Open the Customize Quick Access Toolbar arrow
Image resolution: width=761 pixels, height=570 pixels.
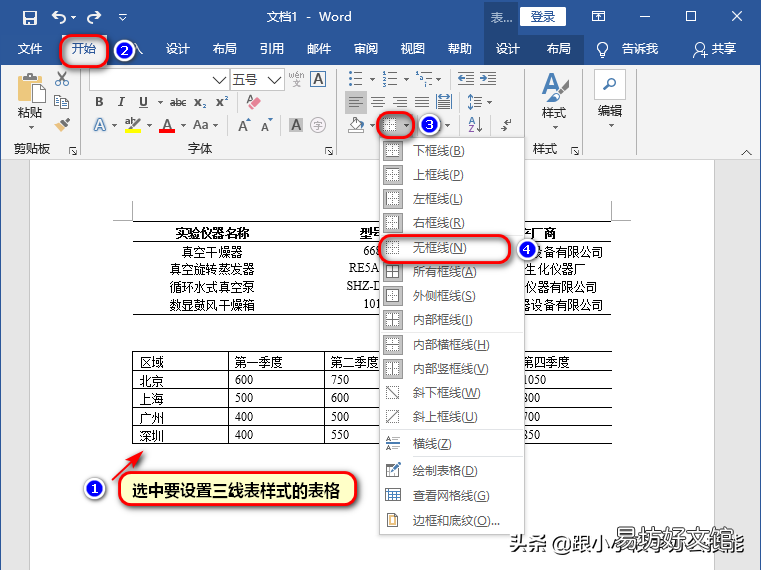point(123,17)
